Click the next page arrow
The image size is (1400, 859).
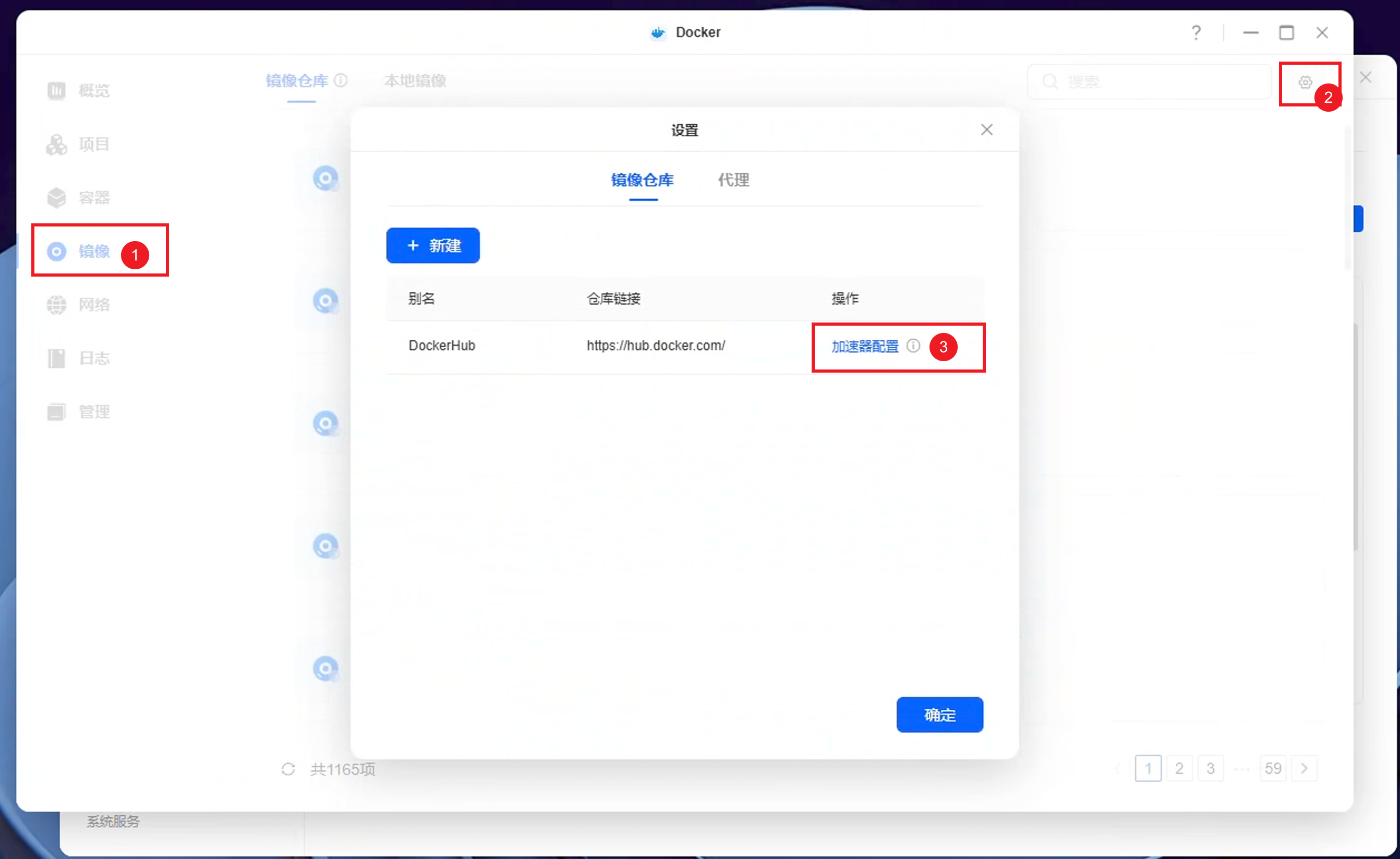point(1304,769)
